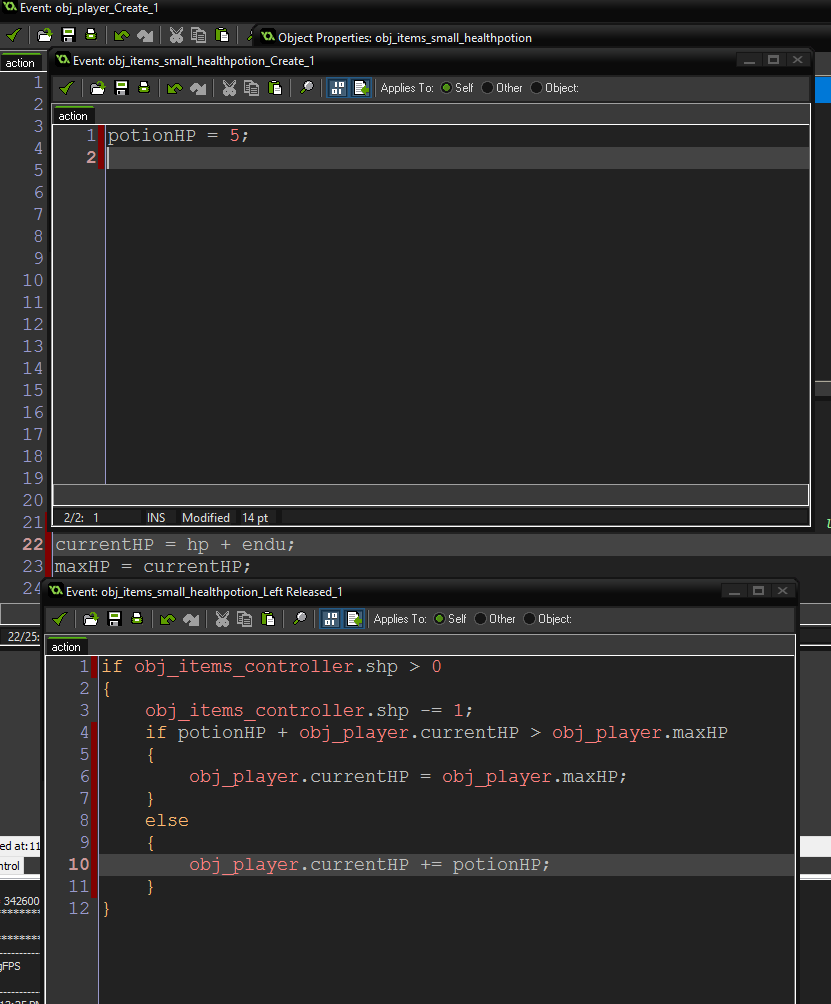
Task: Minimize the healthpotion_Create_1 event window
Action: [749, 60]
